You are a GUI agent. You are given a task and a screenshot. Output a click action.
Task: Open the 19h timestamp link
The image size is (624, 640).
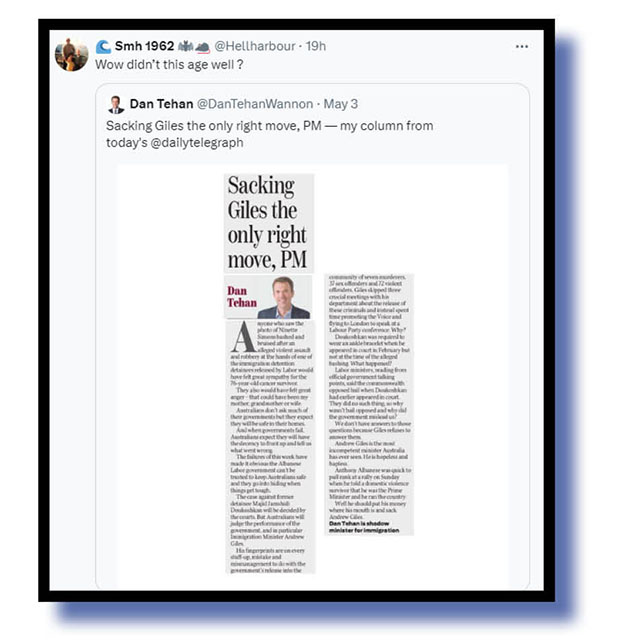(316, 46)
